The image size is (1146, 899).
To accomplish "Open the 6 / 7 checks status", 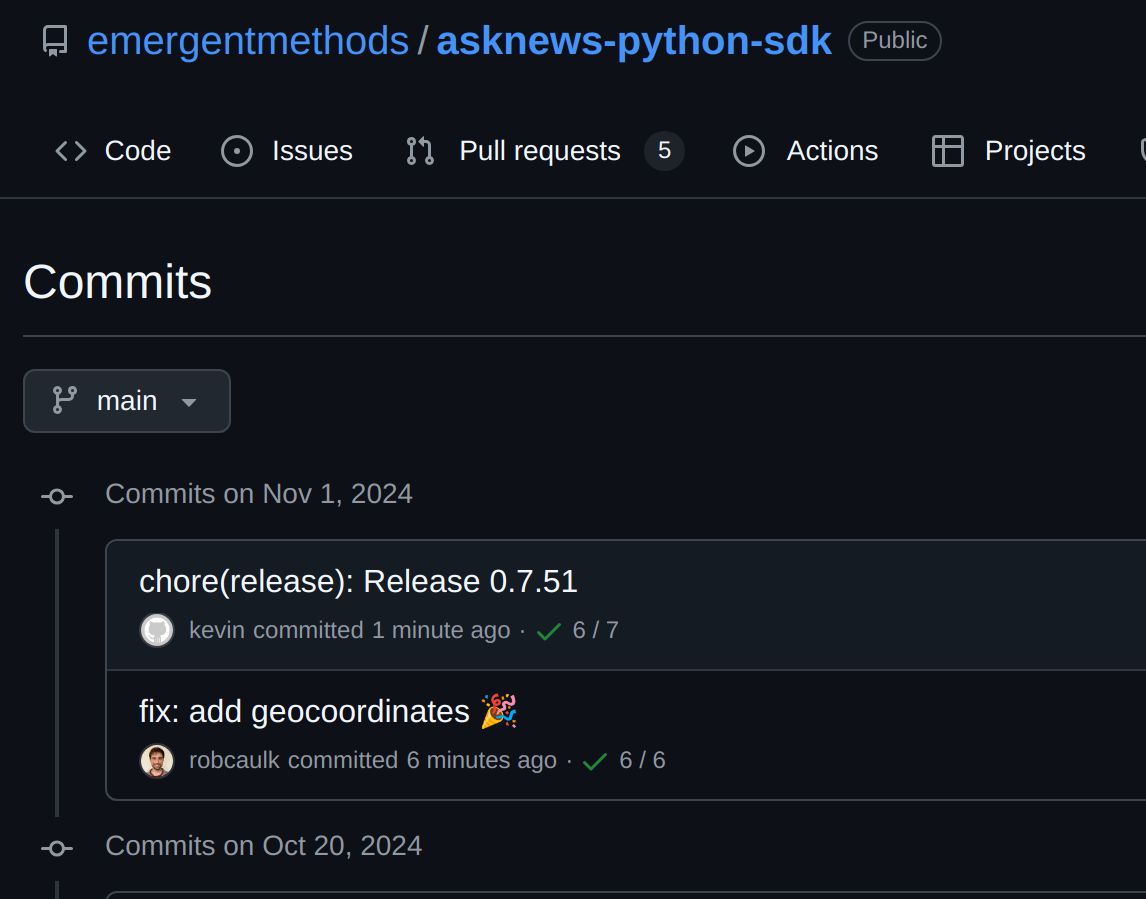I will (596, 630).
